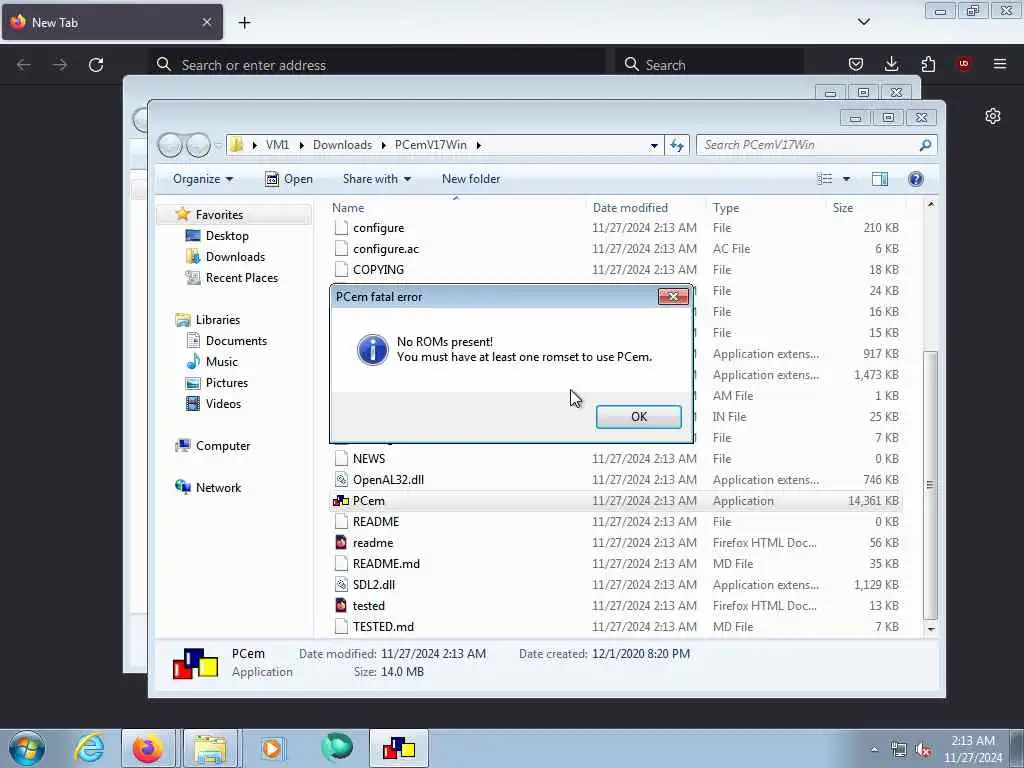1024x768 pixels.
Task: Click OK in the PCem fatal error dialog
Action: 638,417
